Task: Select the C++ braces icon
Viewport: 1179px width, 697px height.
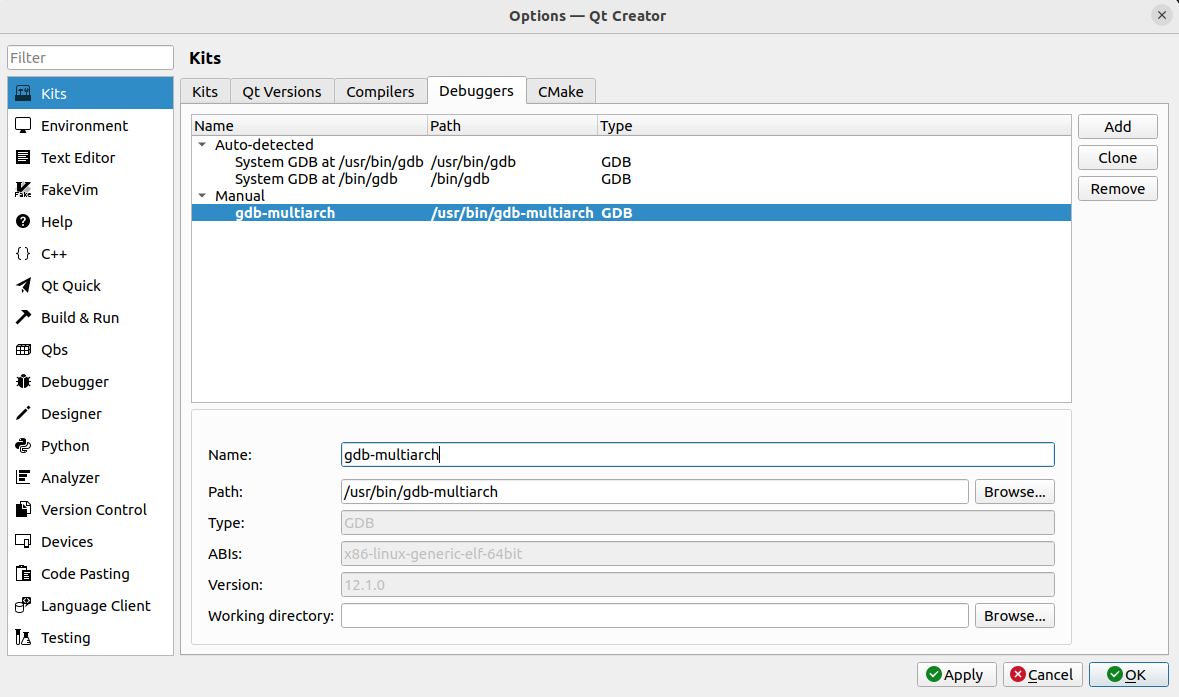Action: (x=23, y=253)
